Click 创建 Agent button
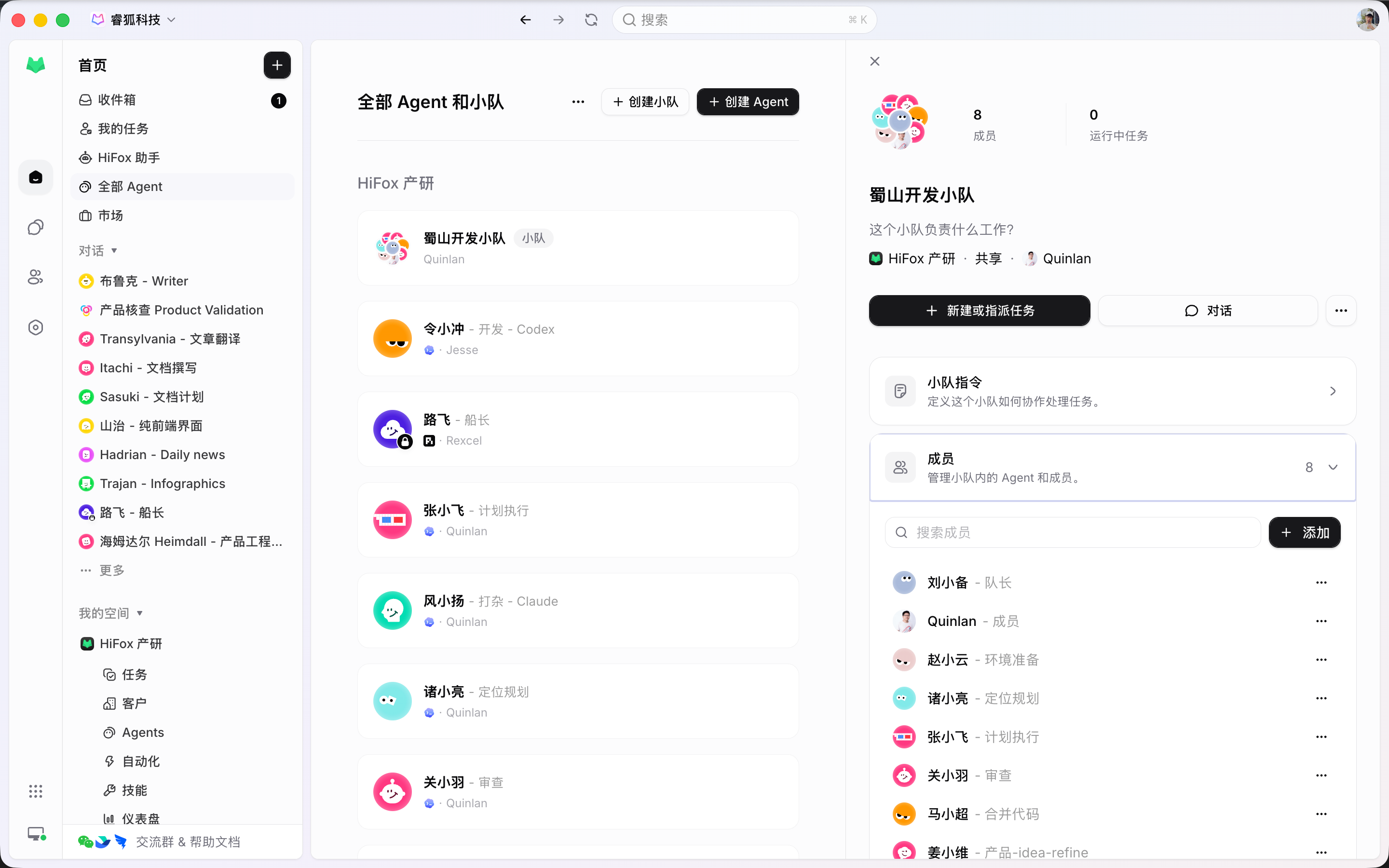Screen dimensions: 1389x868 [x=748, y=102]
